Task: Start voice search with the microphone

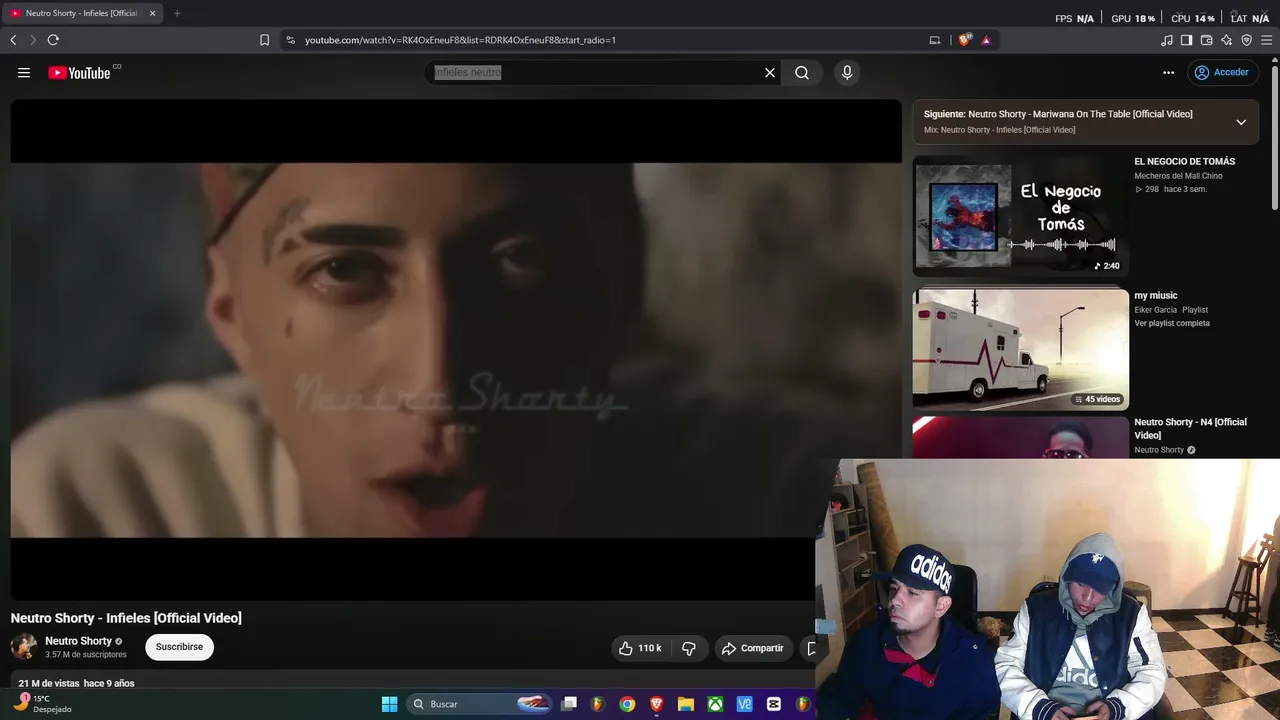Action: tap(847, 72)
